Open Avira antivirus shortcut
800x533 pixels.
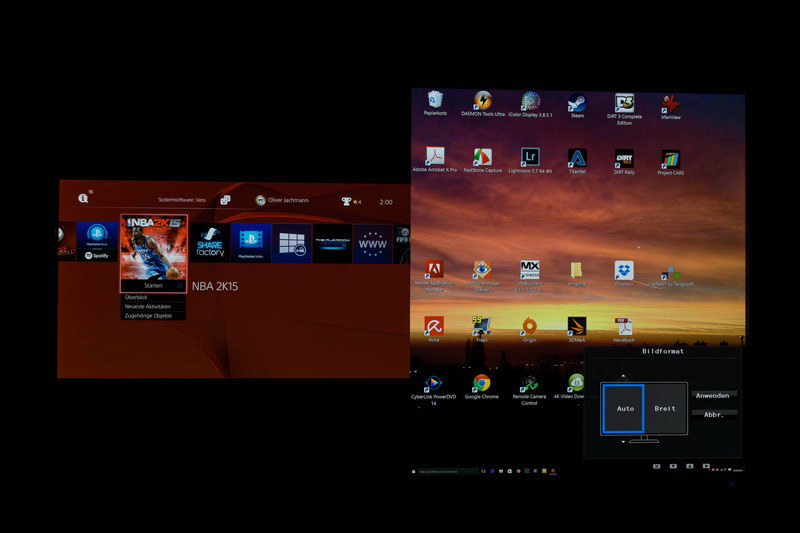434,329
